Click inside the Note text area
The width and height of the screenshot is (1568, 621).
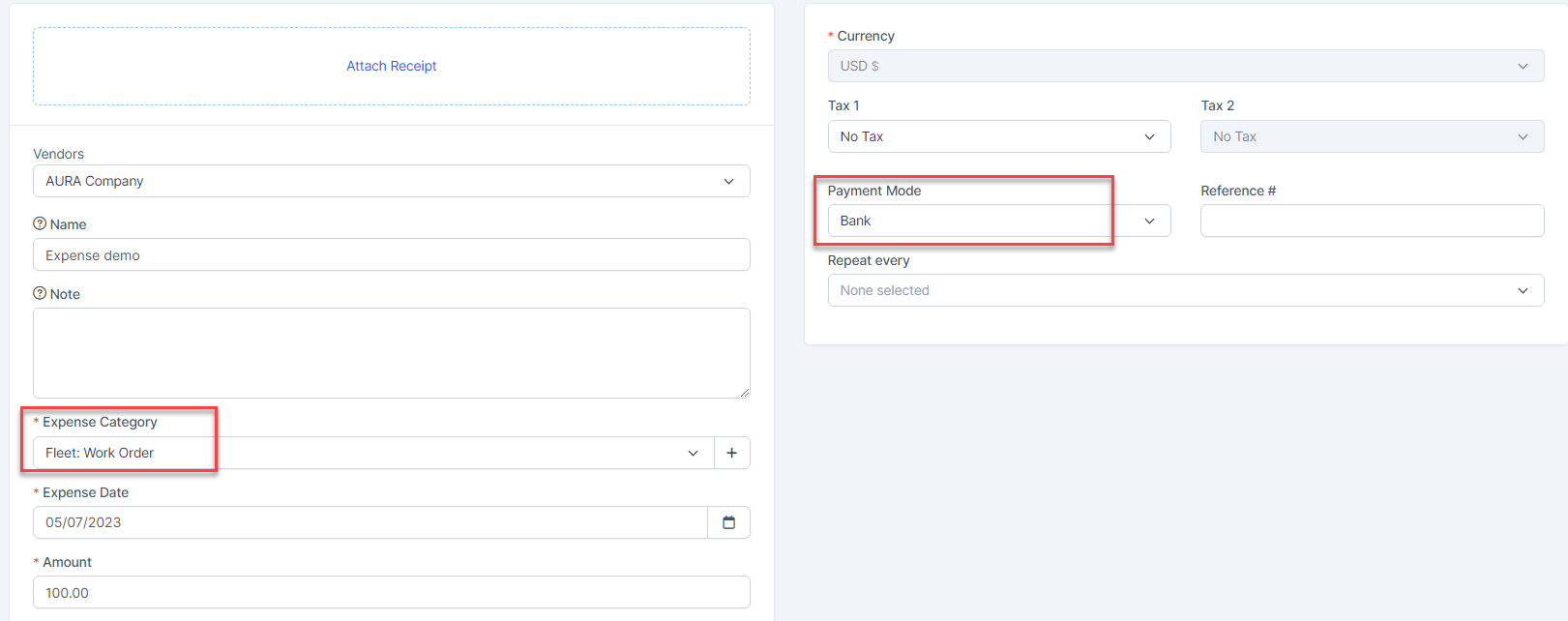pyautogui.click(x=391, y=352)
